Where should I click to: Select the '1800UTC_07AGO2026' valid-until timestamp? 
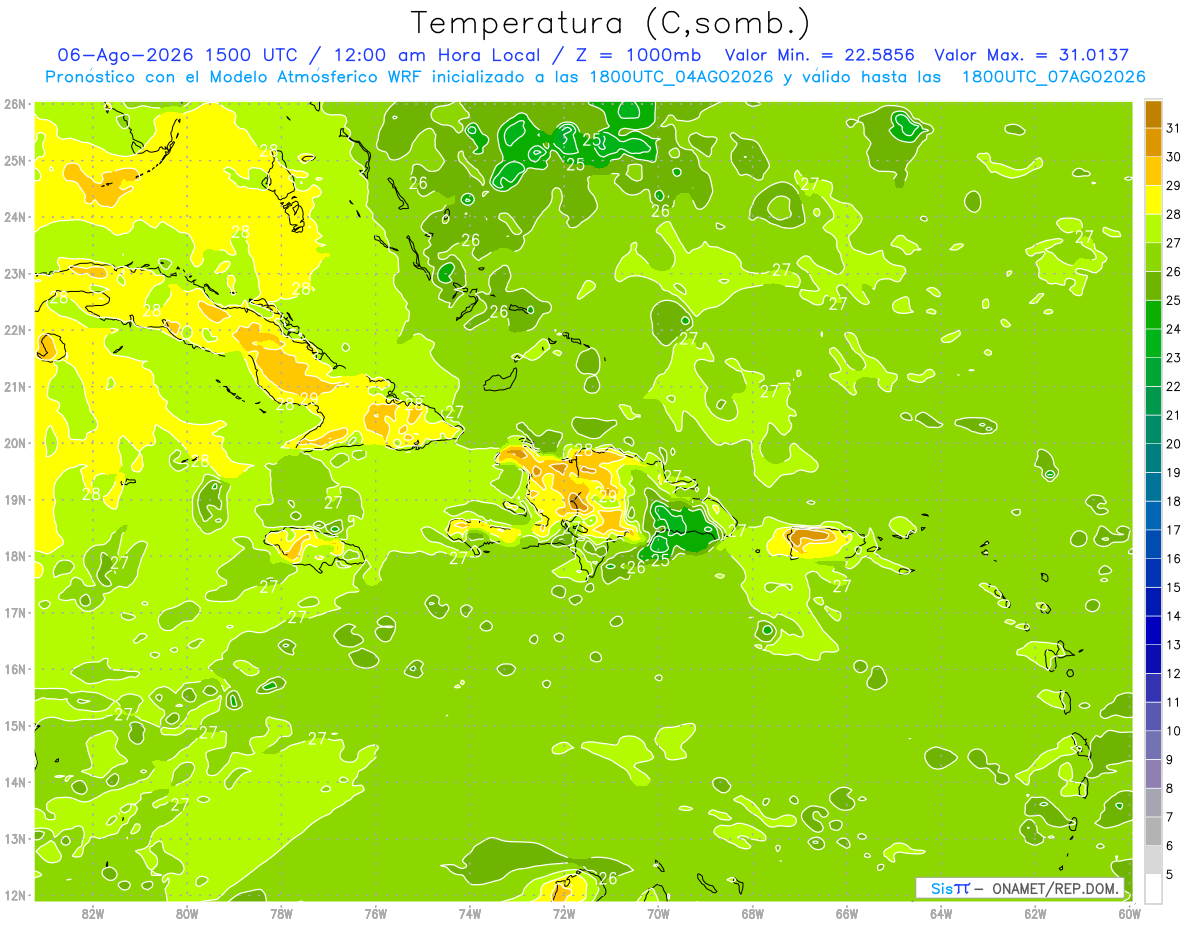point(1053,77)
